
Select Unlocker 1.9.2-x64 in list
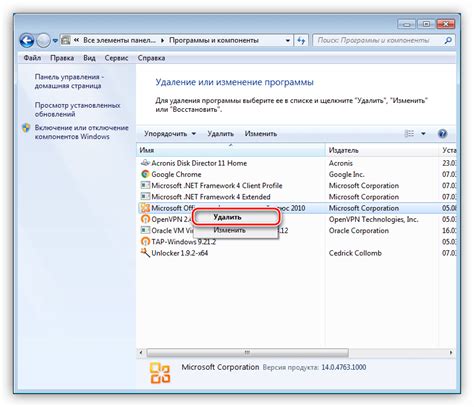pos(297,253)
